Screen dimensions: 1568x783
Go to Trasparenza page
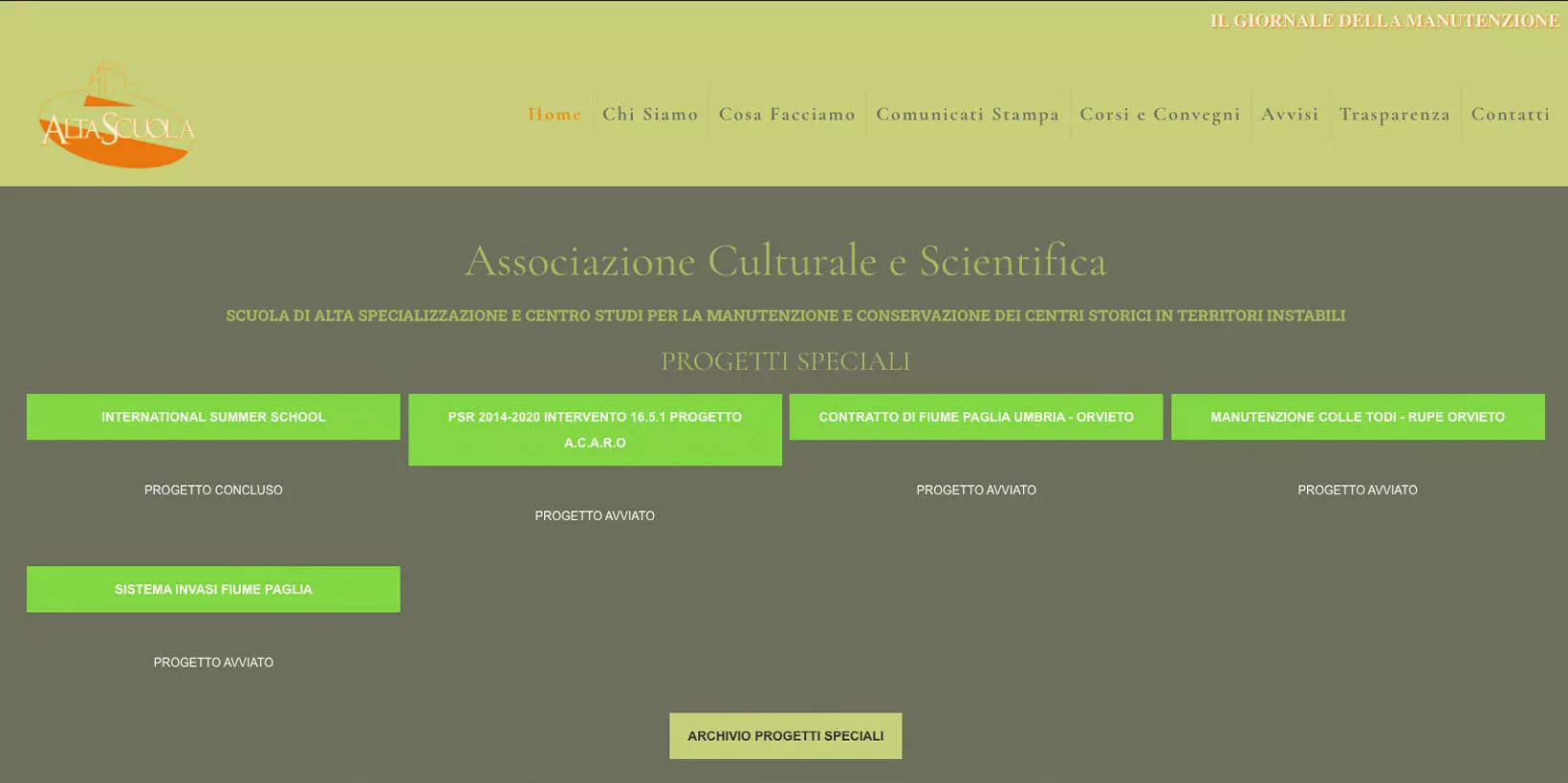click(1394, 114)
